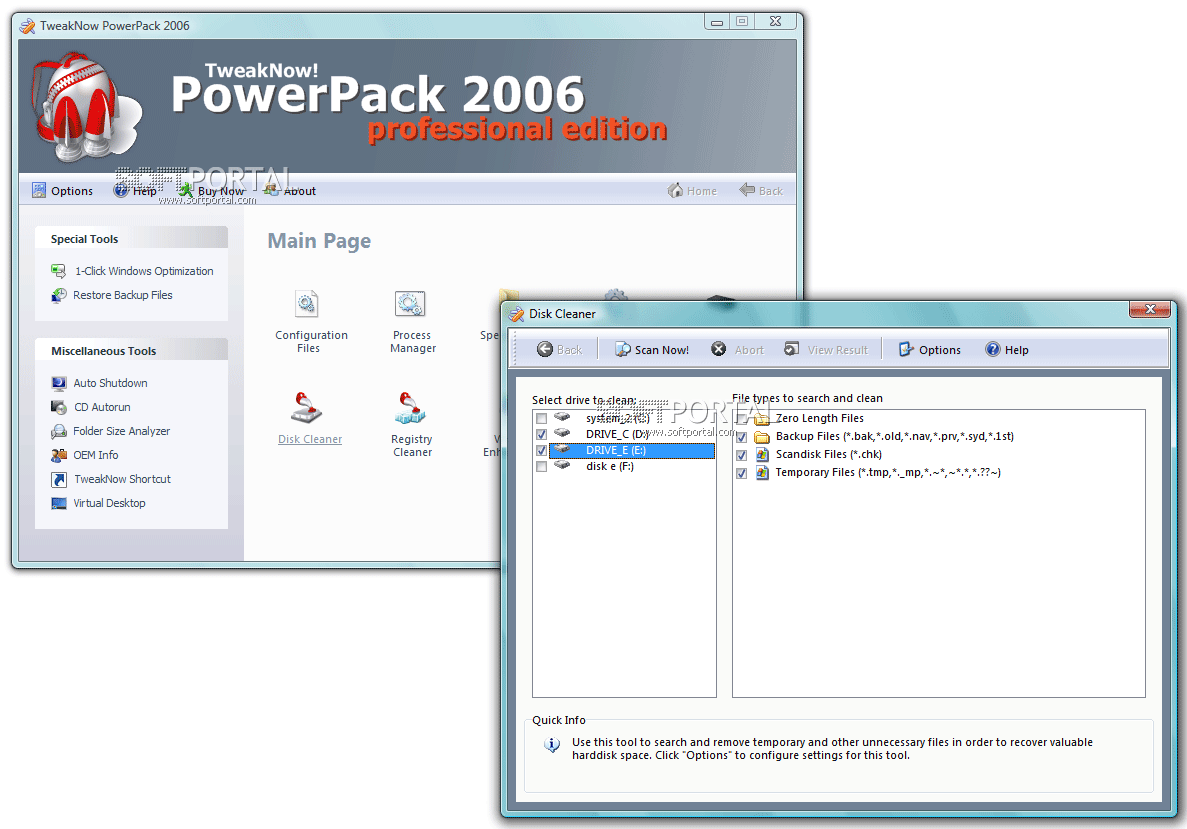Select CD Autorun tool icon
The height and width of the screenshot is (829, 1187).
58,407
